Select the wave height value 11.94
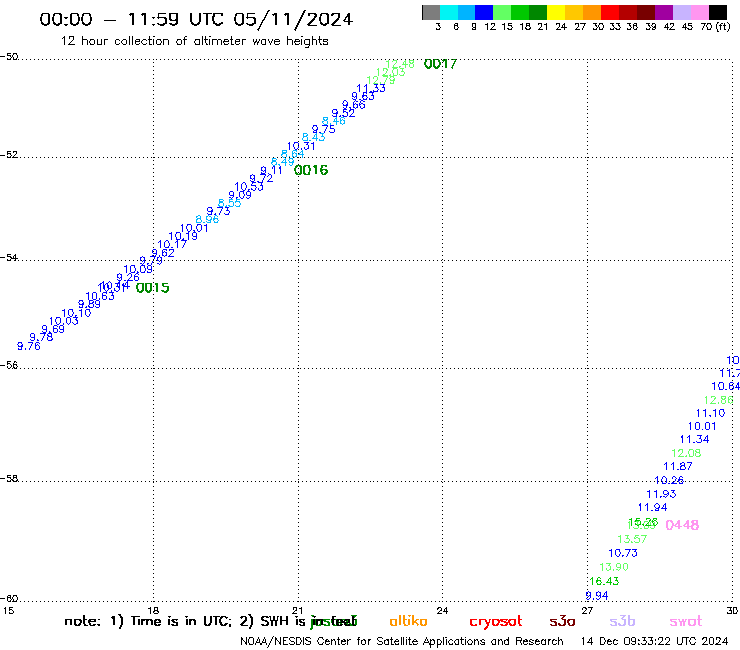Screen dimensions: 740x650 coord(653,507)
